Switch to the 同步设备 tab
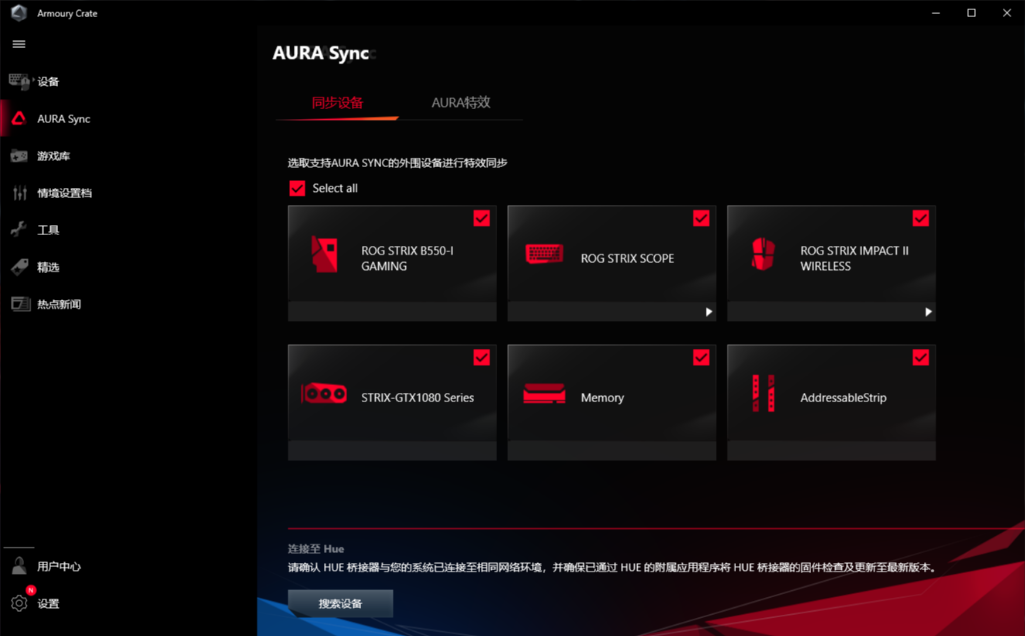1025x636 pixels. coord(337,103)
